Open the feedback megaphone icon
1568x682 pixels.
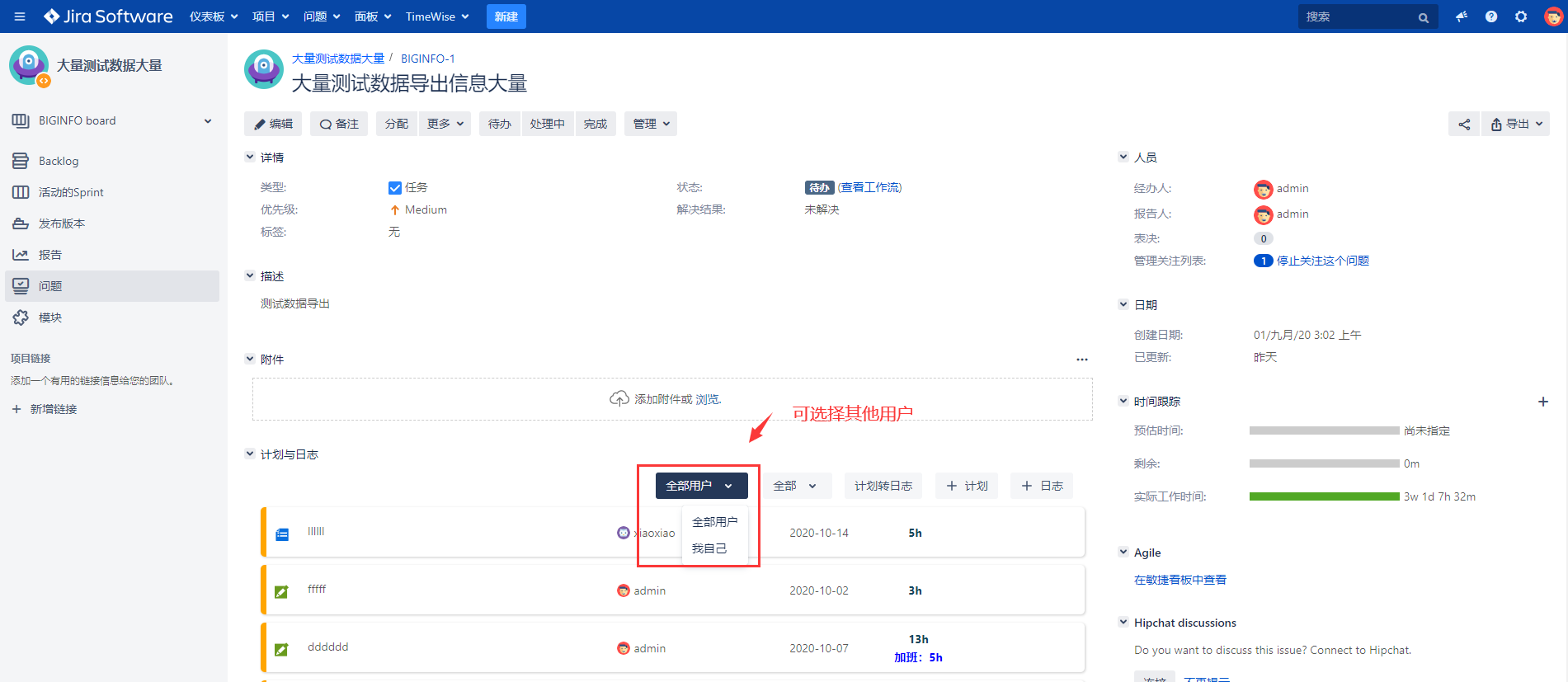tap(1462, 16)
